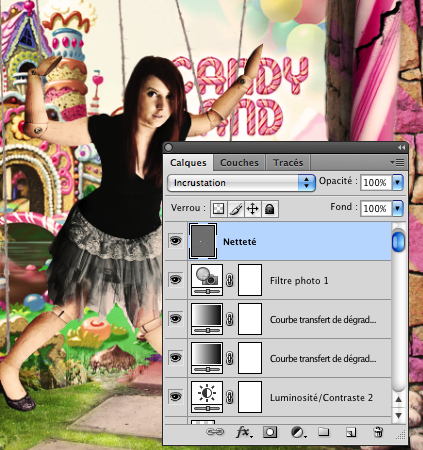Toggle mask link on Filtre photo 1

[x=230, y=280]
